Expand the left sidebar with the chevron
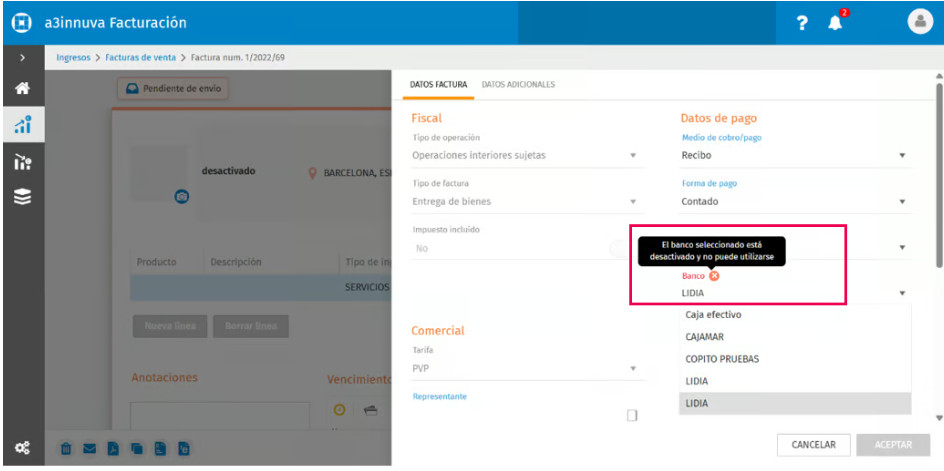 click(22, 58)
